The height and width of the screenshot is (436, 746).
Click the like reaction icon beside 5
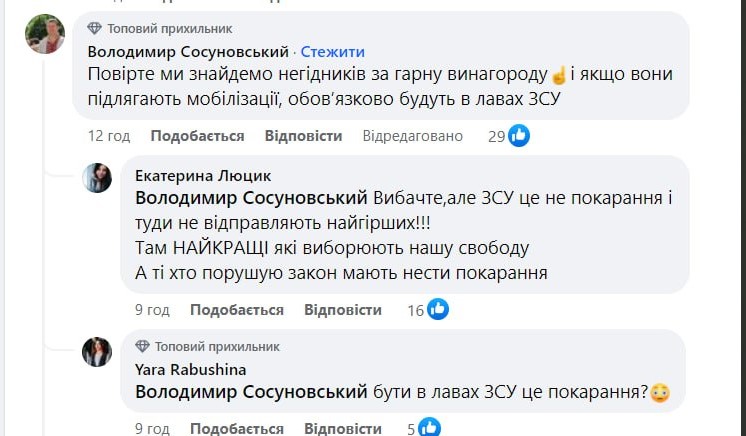[431, 429]
